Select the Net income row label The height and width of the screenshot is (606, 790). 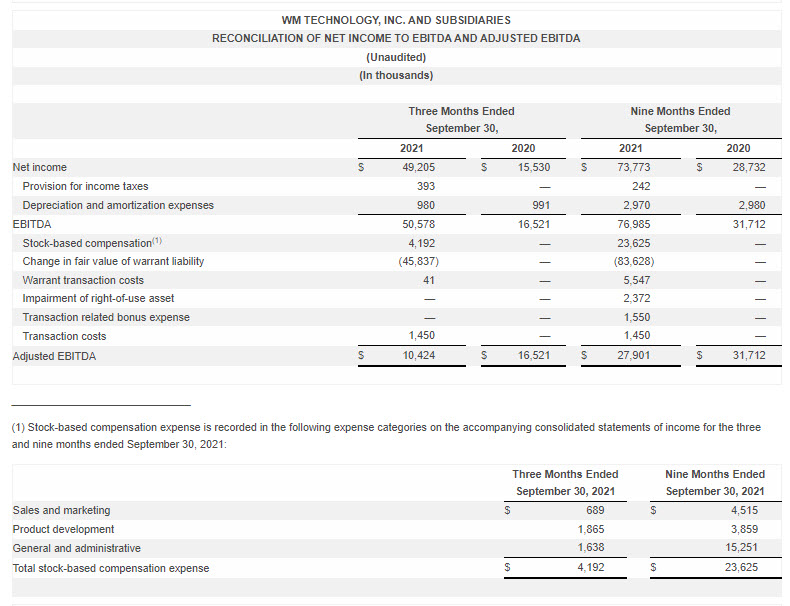(40, 167)
